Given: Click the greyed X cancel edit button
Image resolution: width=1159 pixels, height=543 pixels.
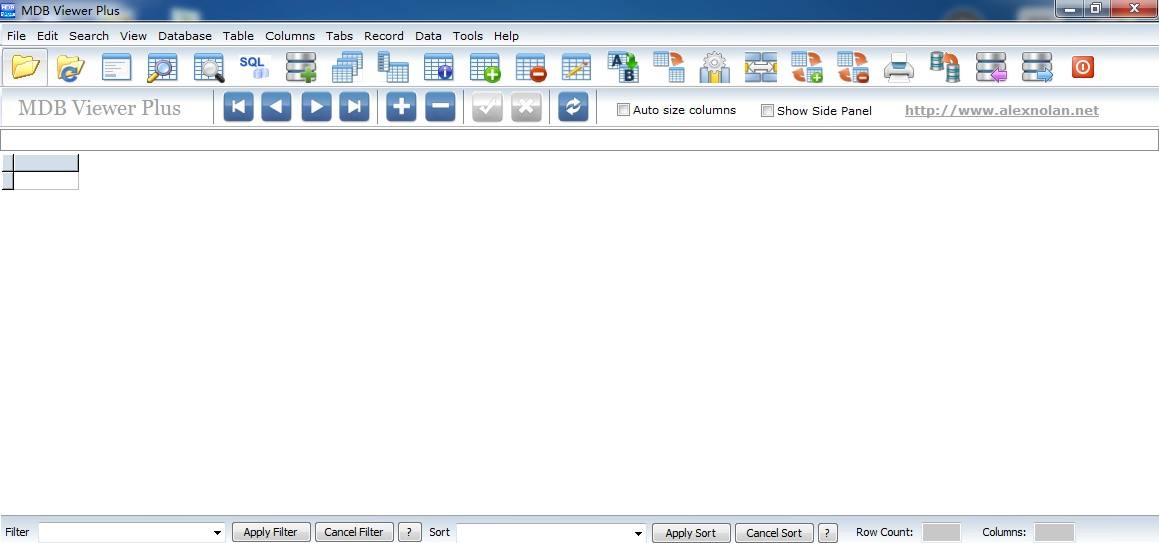Looking at the screenshot, I should pos(526,107).
